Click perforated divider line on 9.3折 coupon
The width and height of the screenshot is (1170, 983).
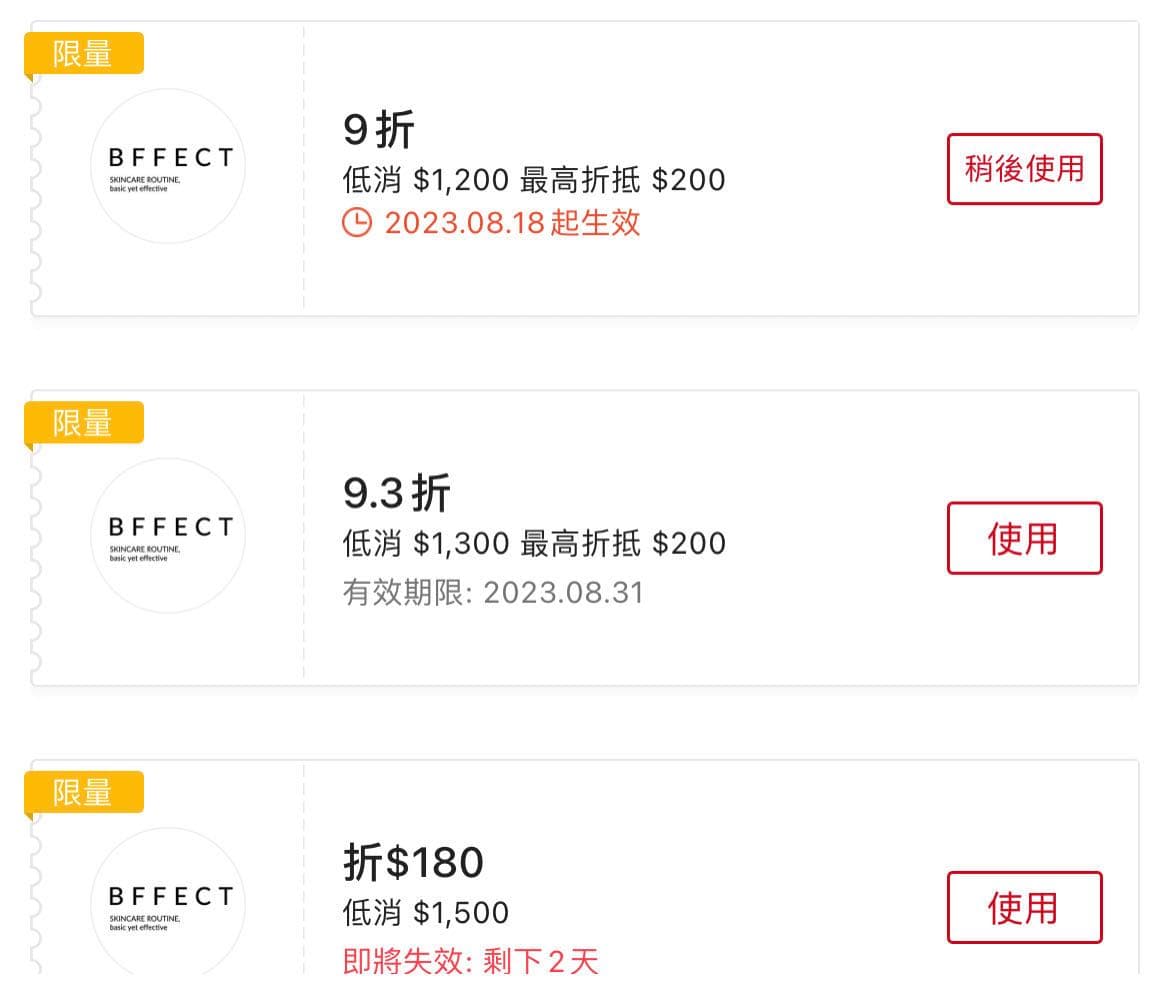coord(304,537)
